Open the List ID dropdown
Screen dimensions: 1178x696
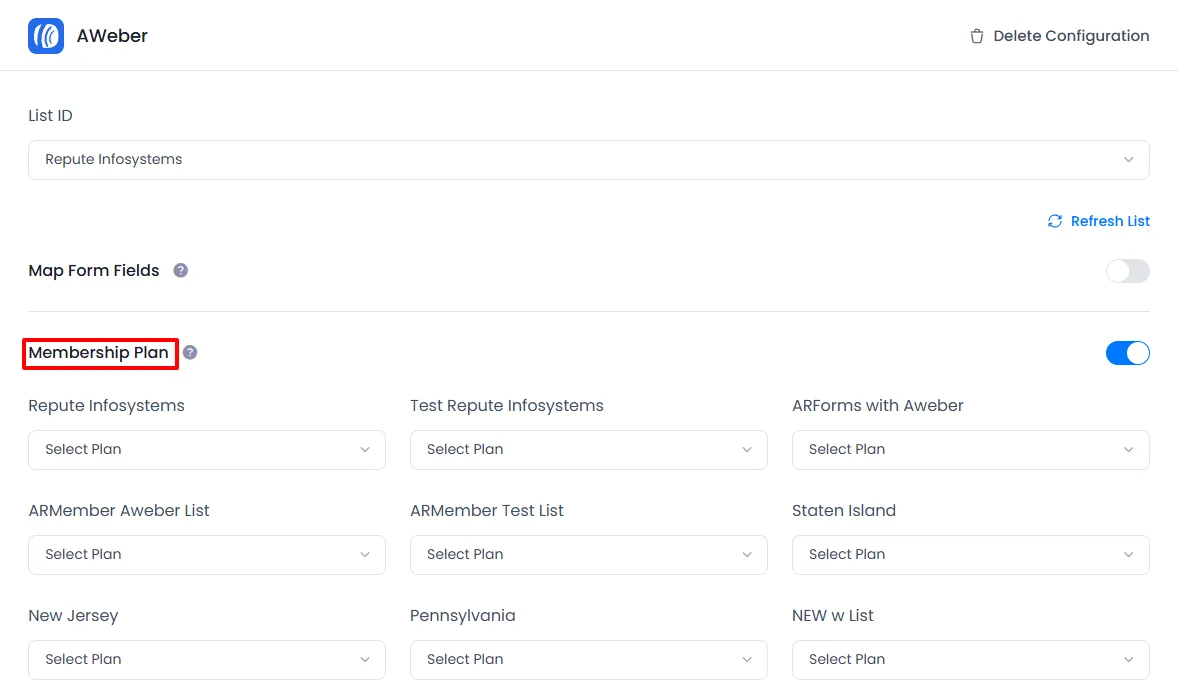pyautogui.click(x=588, y=160)
